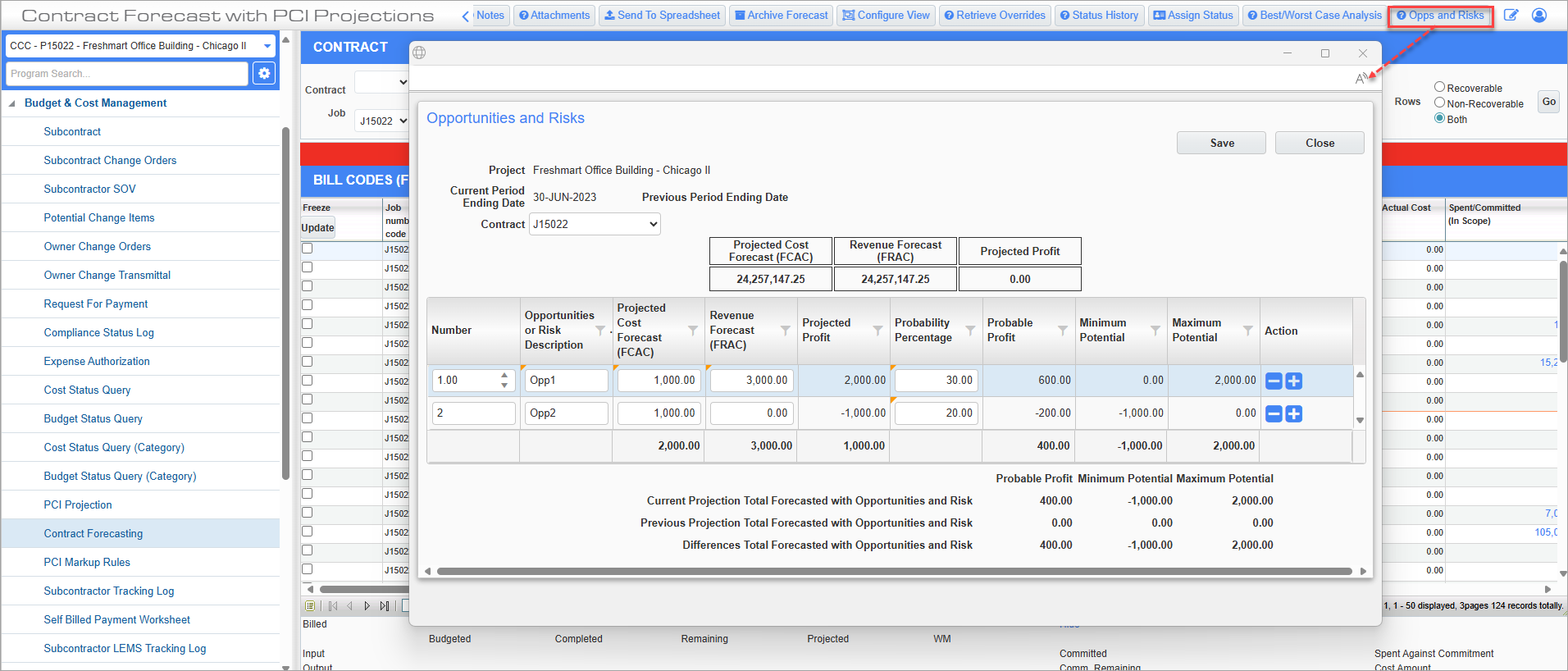Image resolution: width=1568 pixels, height=671 pixels.
Task: Decrement the Number spinner for Opp1
Action: point(504,385)
